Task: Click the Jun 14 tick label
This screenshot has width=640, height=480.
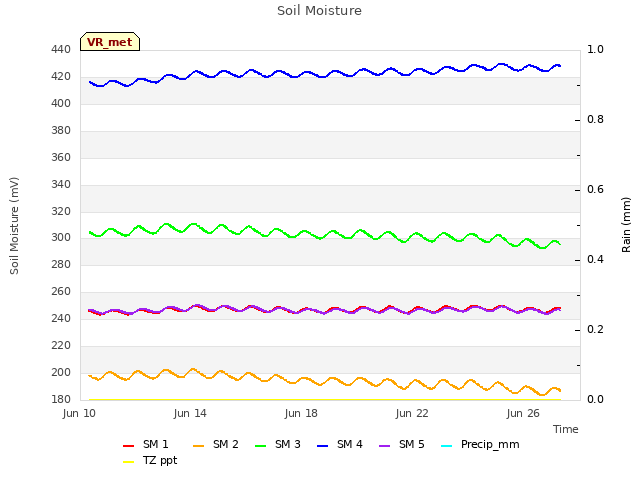Action: tap(190, 413)
